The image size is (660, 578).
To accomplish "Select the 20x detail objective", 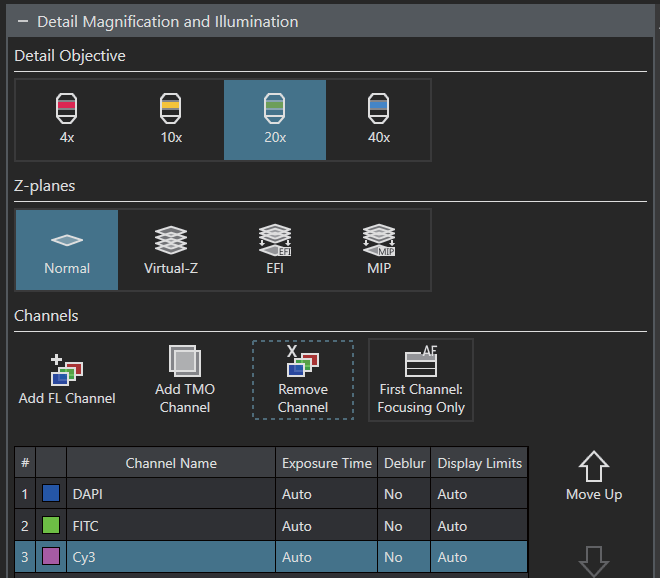I will click(x=275, y=119).
